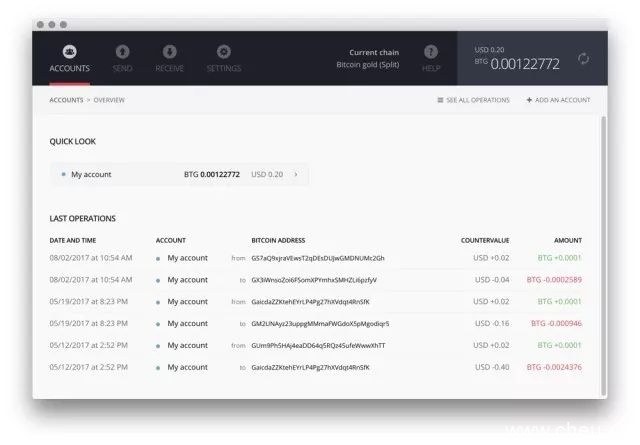Viewport: 640px width, 445px height.
Task: Click the macOS red close window button
Action: 40,23
